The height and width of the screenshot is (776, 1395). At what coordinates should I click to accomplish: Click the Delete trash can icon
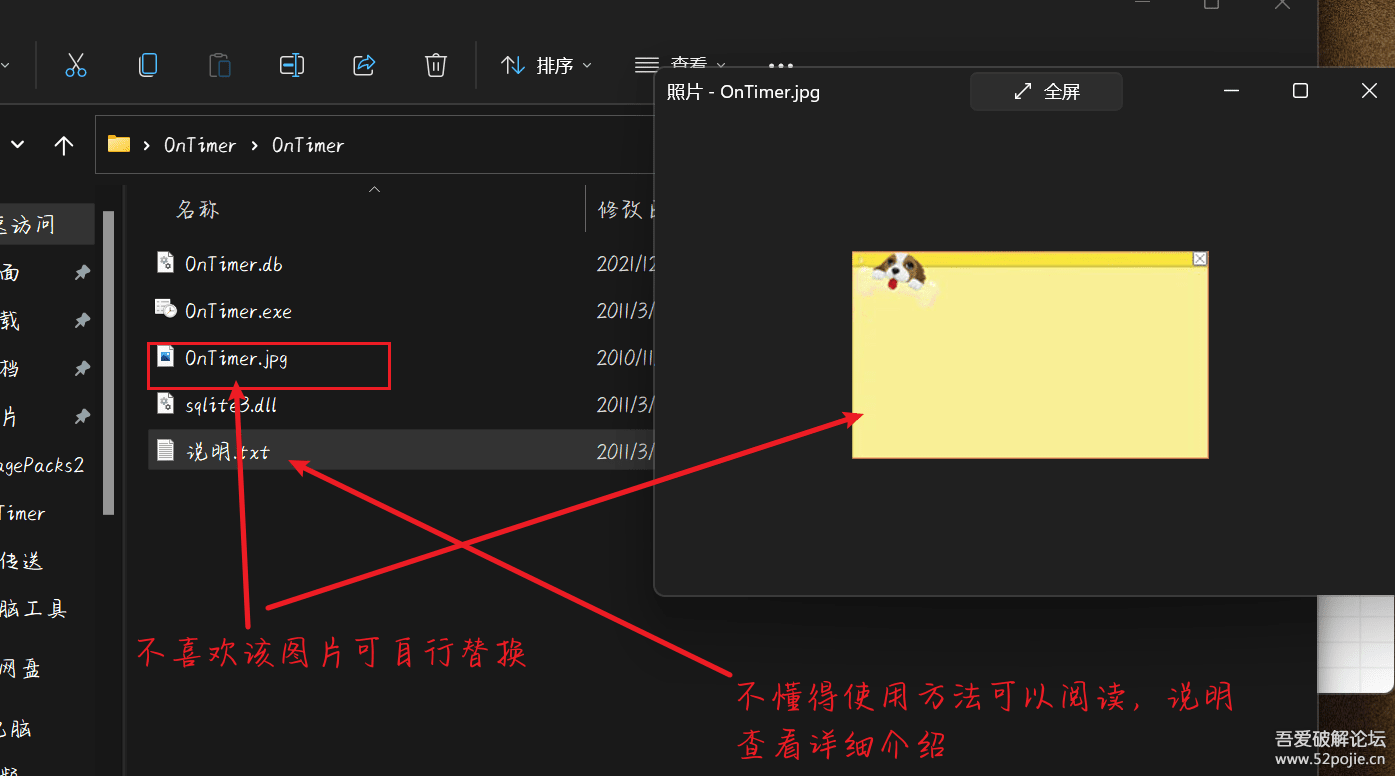click(435, 66)
